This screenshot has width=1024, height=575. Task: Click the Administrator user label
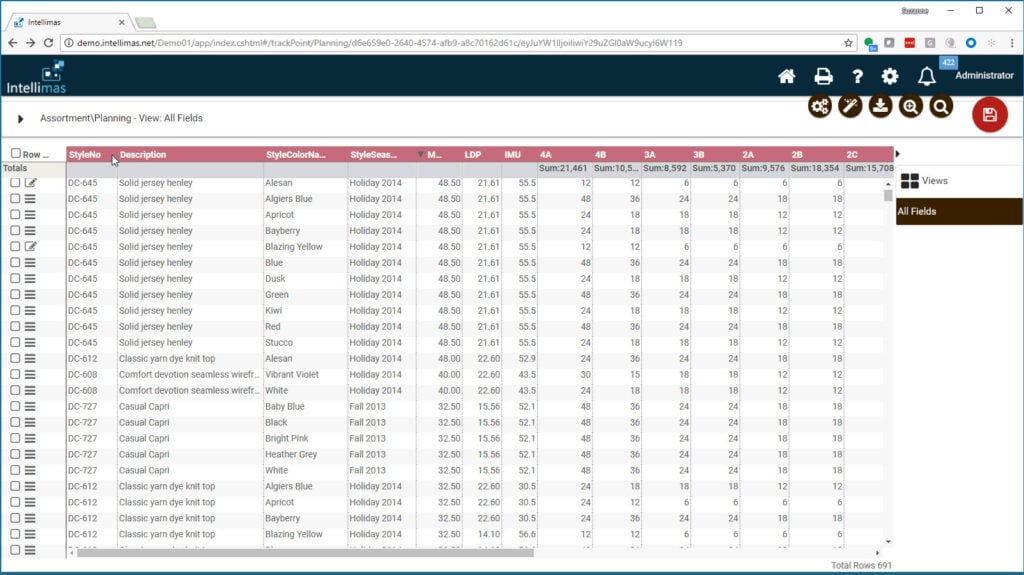coord(984,76)
